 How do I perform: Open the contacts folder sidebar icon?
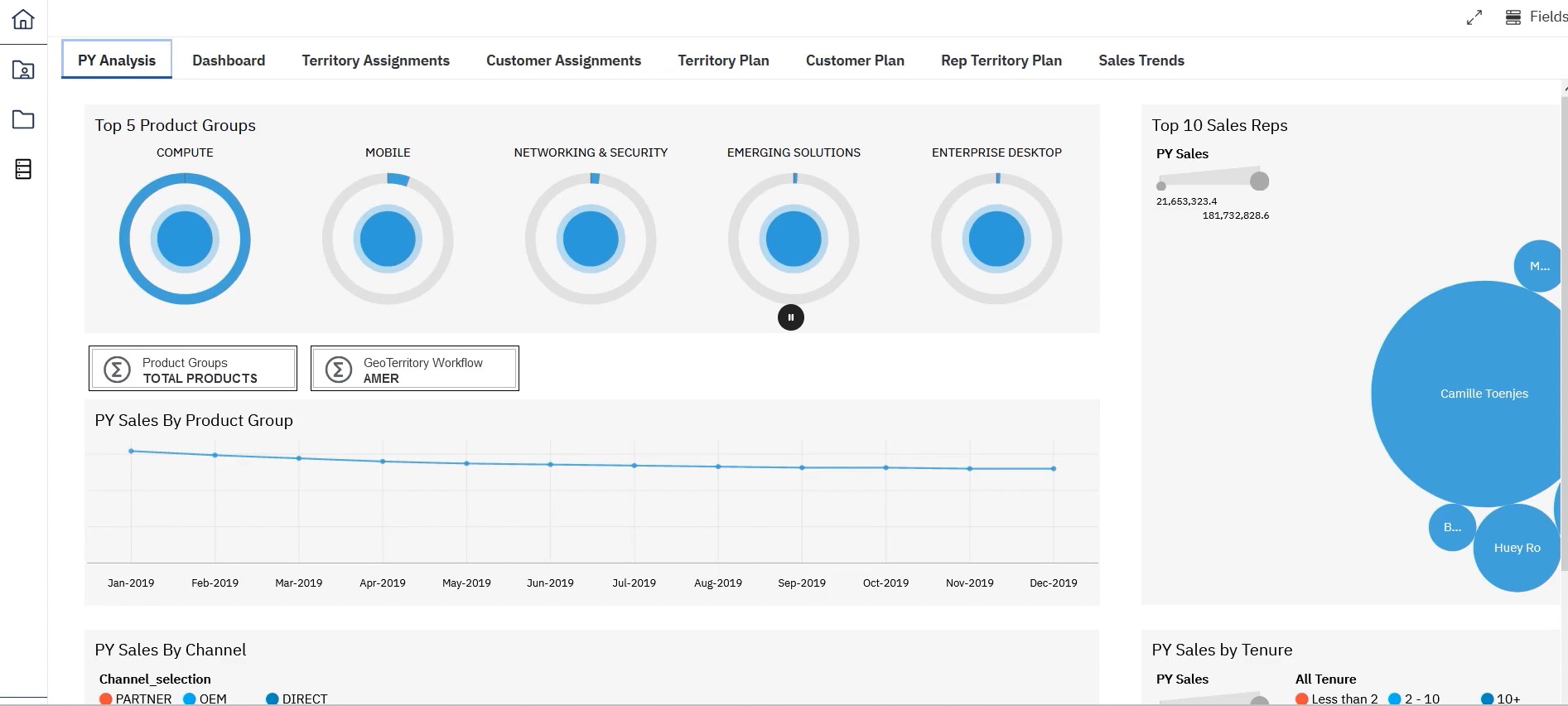[23, 70]
